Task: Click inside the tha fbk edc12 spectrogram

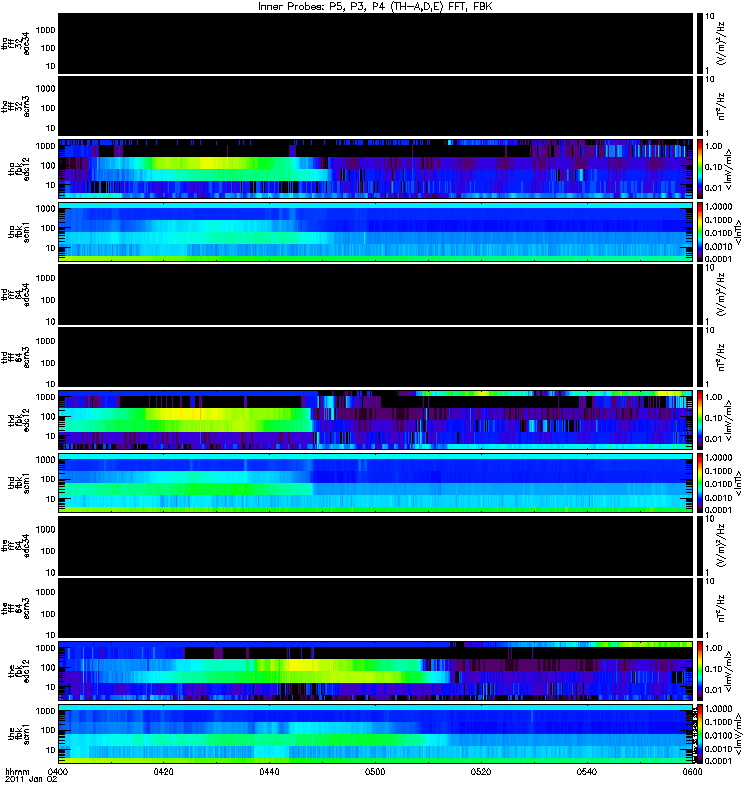Action: (x=375, y=169)
